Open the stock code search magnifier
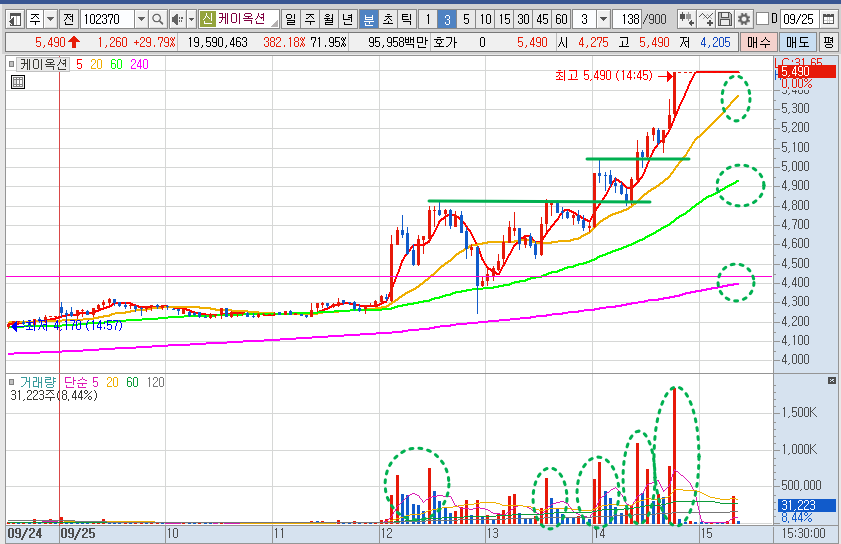The image size is (841, 544). [157, 20]
